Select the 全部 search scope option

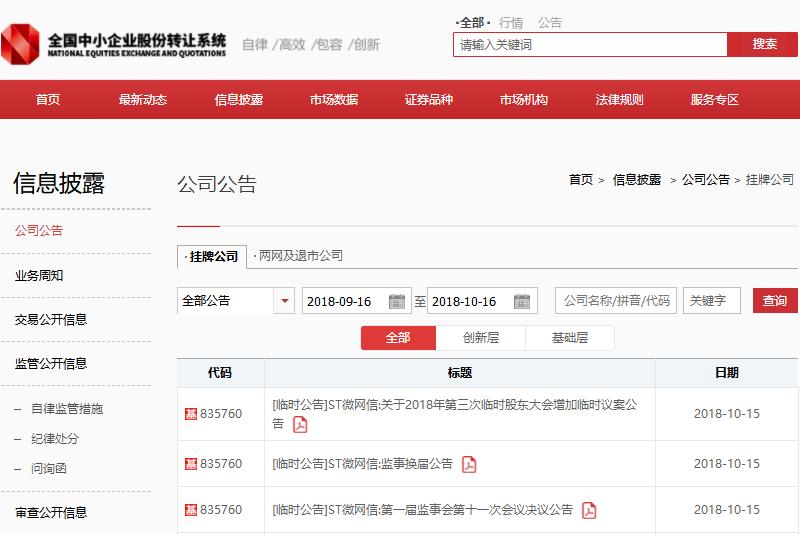[x=472, y=23]
